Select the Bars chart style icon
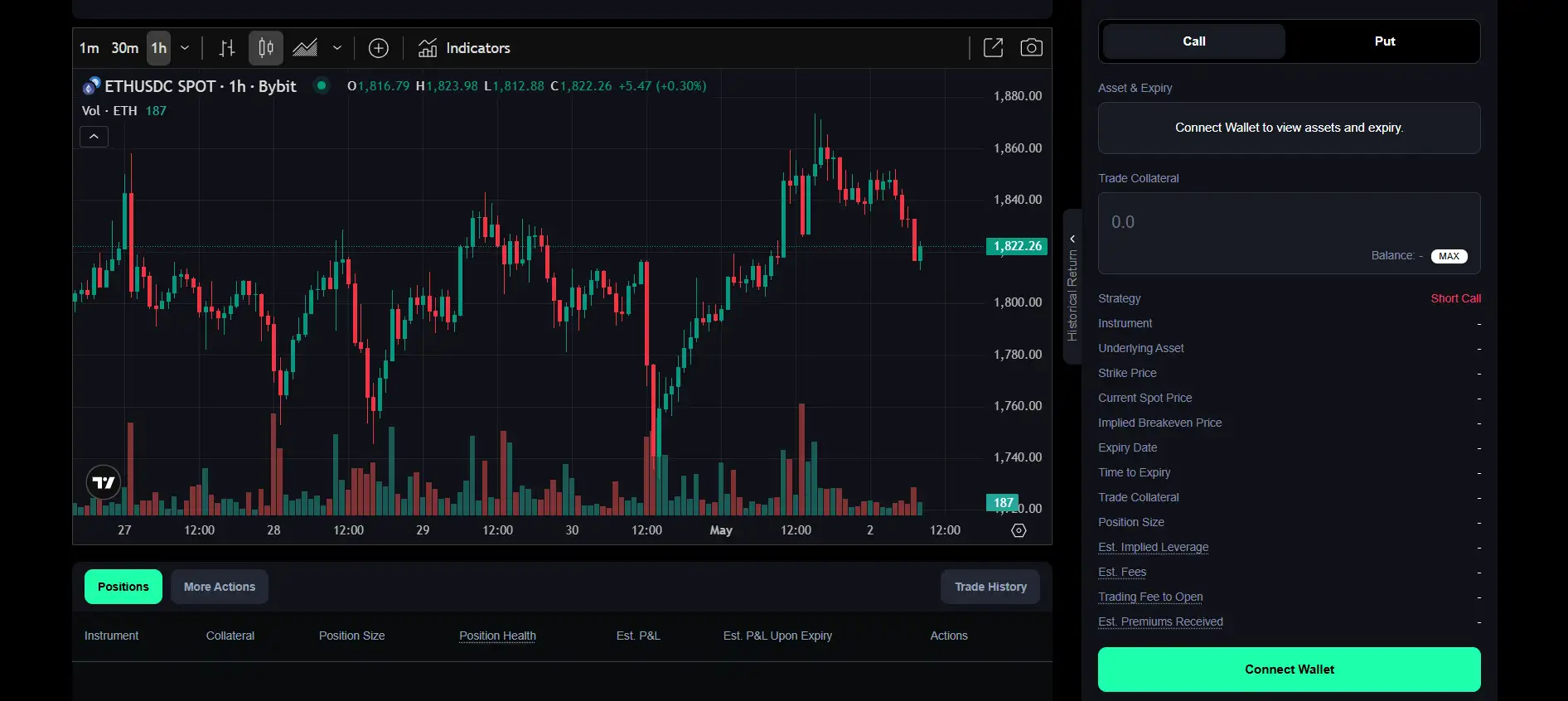Screen dimensions: 1568x701 coord(227,48)
